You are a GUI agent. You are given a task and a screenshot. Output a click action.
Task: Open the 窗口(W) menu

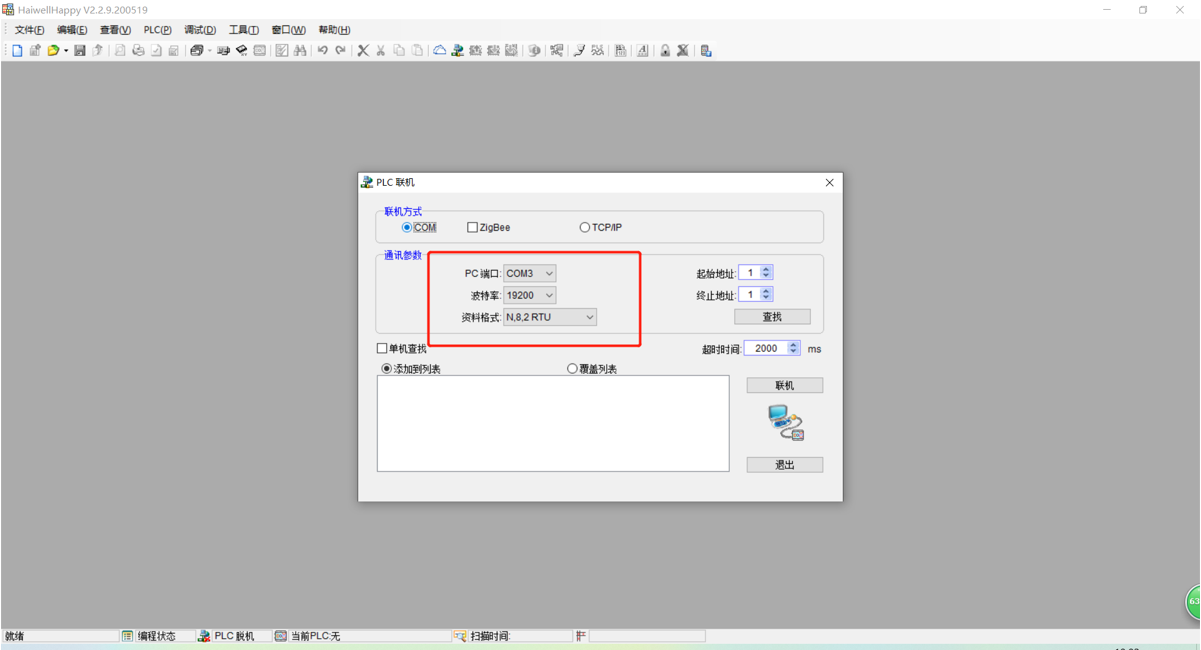[x=289, y=30]
